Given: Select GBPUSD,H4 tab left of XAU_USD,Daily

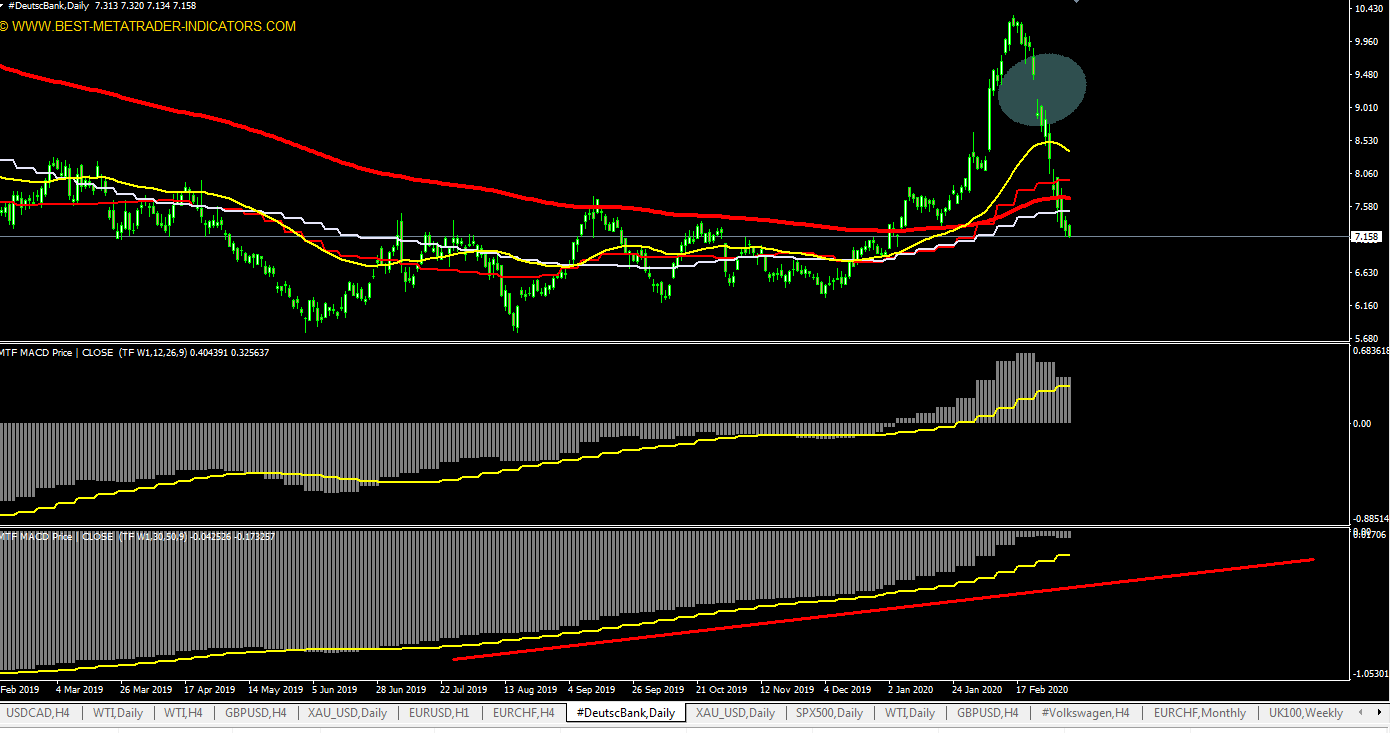Looking at the screenshot, I should point(256,713).
